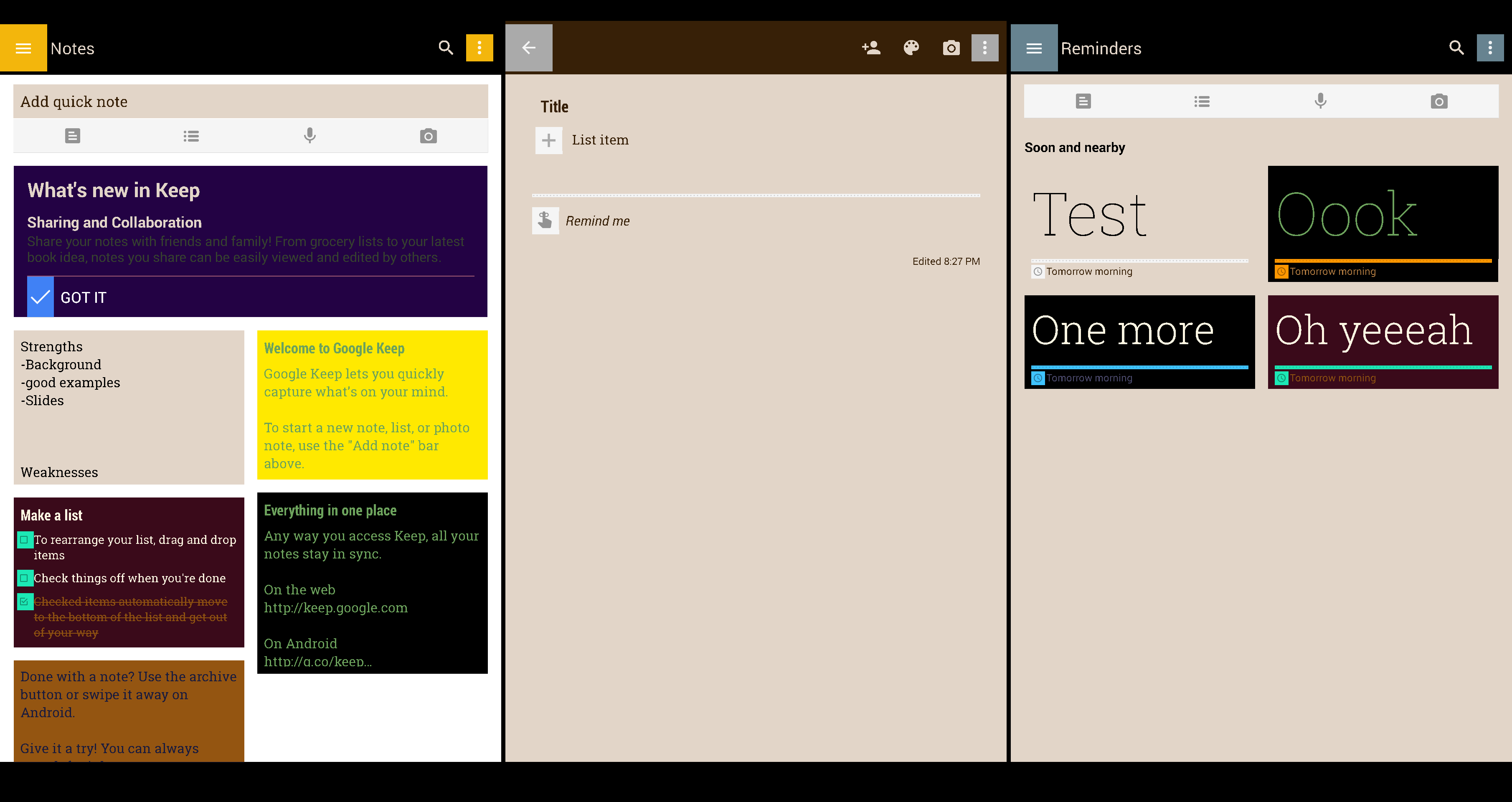Click the Sharing and Collaboration heading

pyautogui.click(x=114, y=223)
